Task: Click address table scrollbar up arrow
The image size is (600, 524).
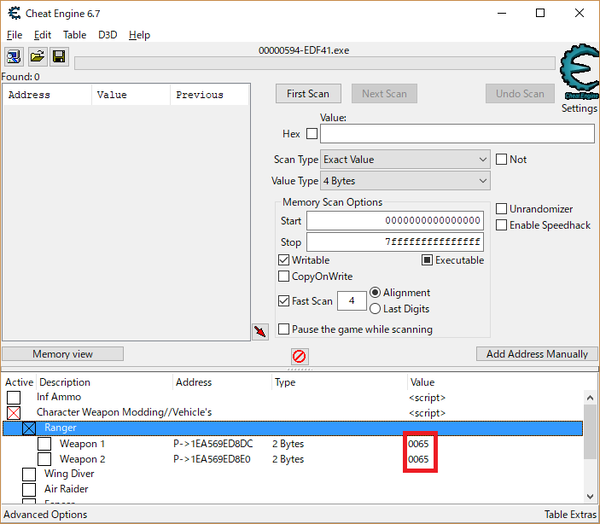Action: click(x=590, y=398)
